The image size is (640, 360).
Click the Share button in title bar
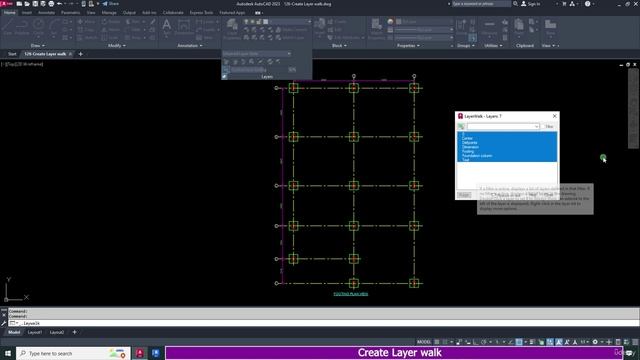[110, 4]
